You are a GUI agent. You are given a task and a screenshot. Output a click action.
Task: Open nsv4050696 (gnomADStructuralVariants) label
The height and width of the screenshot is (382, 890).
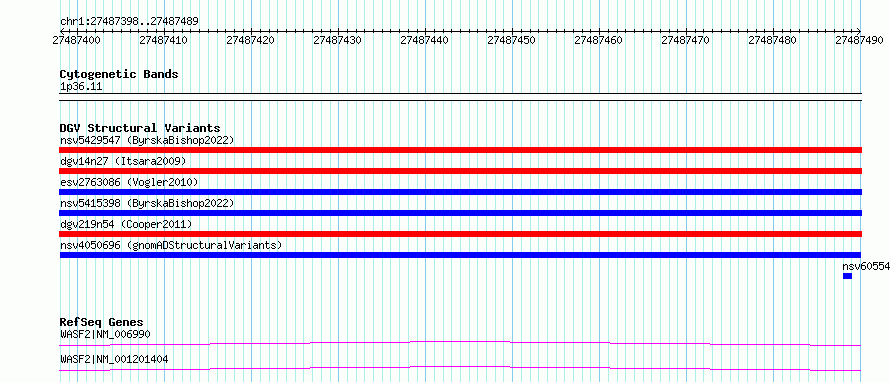coord(171,245)
